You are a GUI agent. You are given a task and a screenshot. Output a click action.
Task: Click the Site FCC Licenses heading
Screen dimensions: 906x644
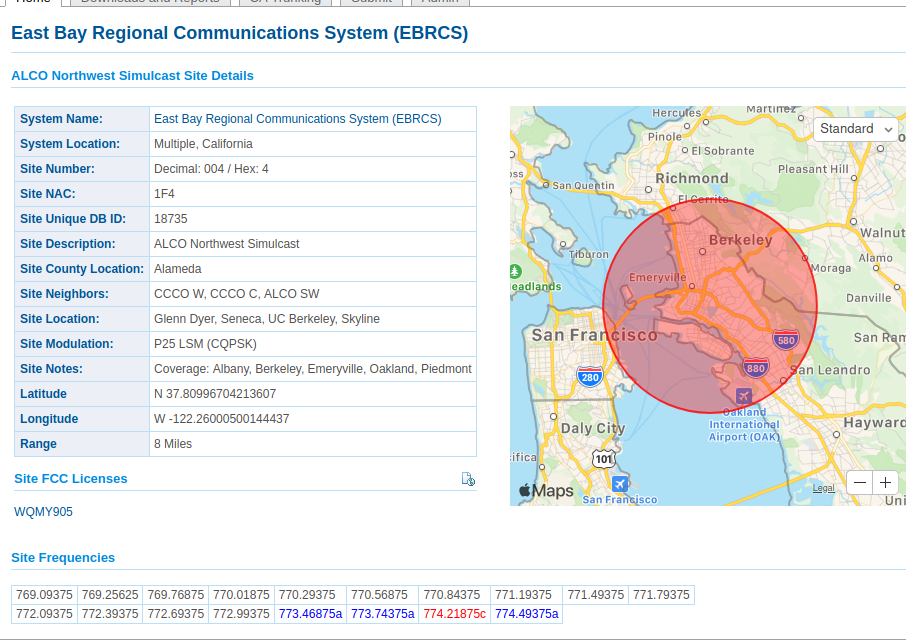[70, 479]
